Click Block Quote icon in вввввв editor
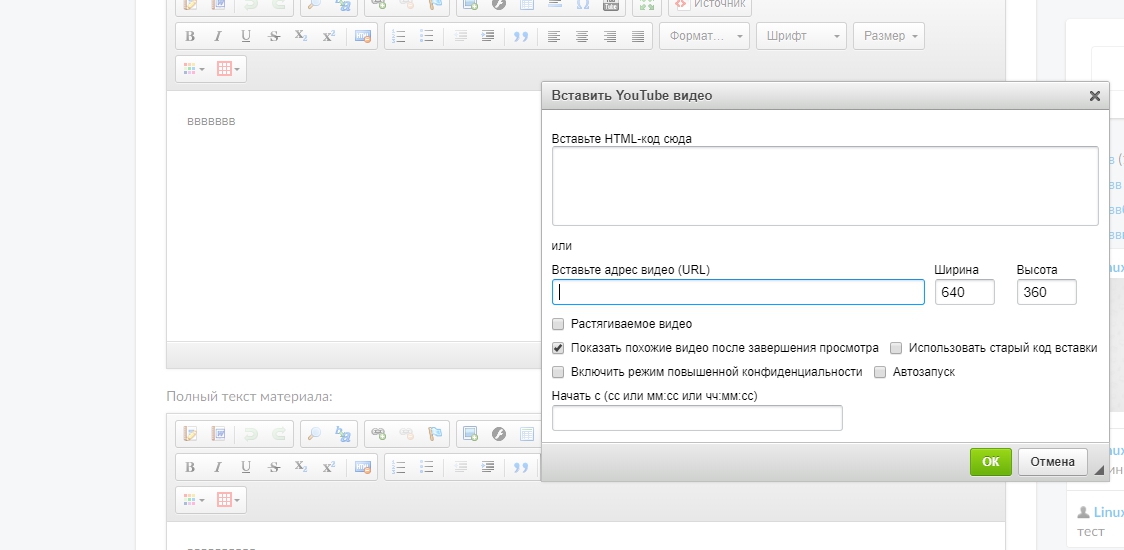Viewport: 1124px width, 550px height. point(521,37)
